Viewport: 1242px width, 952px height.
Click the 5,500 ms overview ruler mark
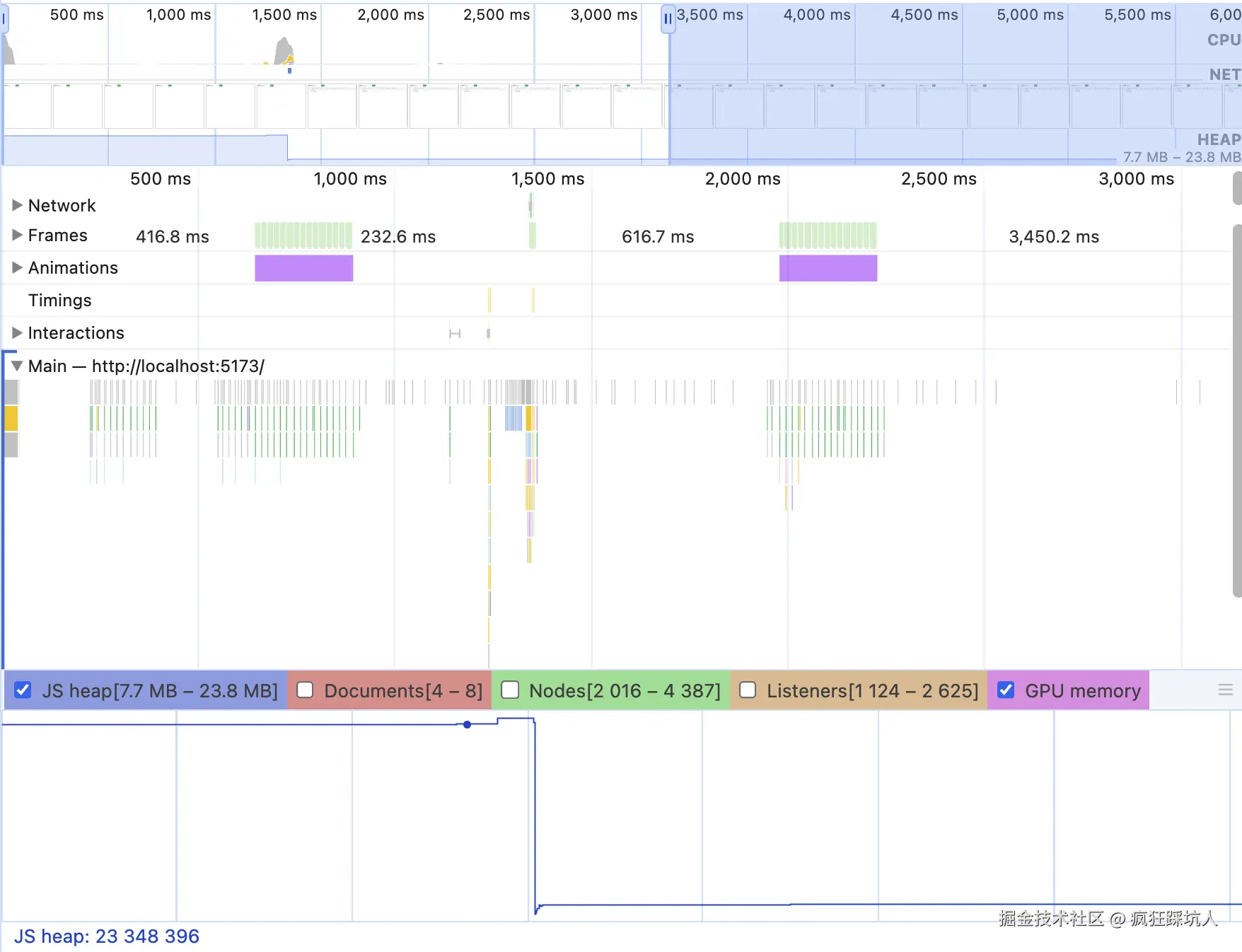click(x=1138, y=15)
